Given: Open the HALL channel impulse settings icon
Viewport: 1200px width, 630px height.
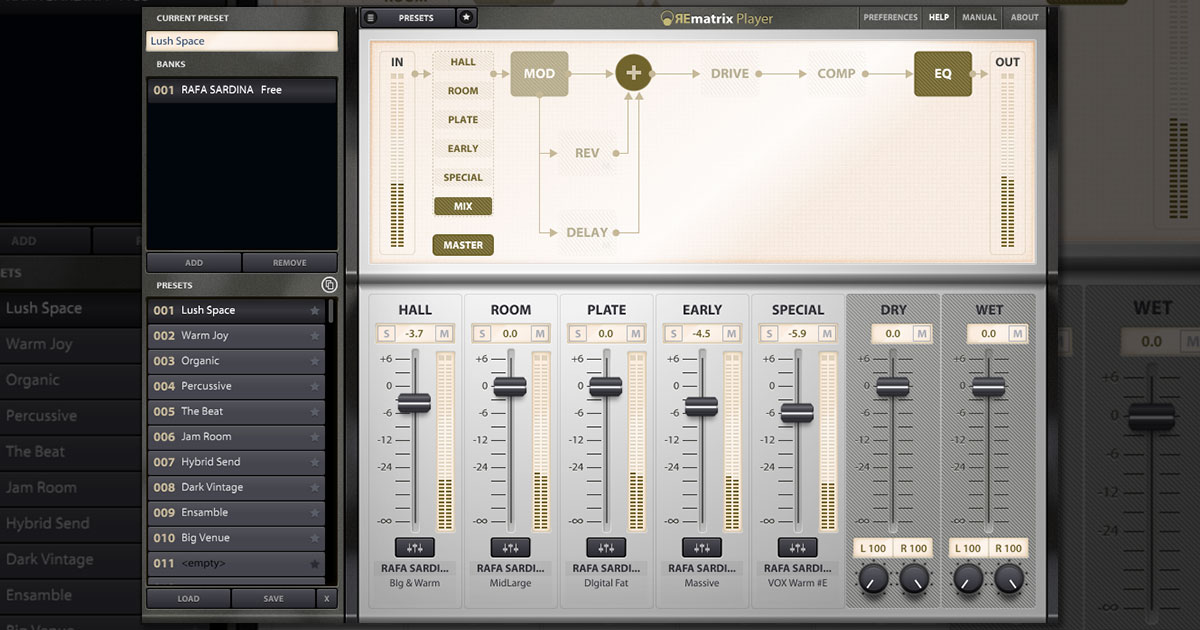Looking at the screenshot, I should (414, 547).
